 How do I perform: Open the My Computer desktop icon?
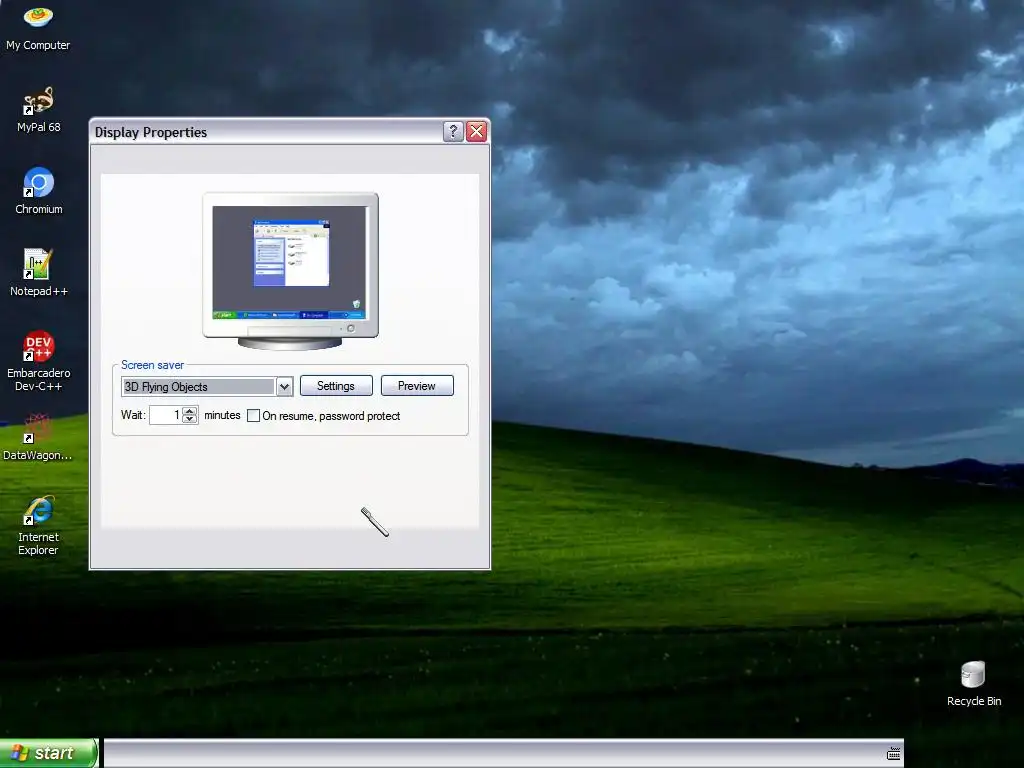pos(38,27)
